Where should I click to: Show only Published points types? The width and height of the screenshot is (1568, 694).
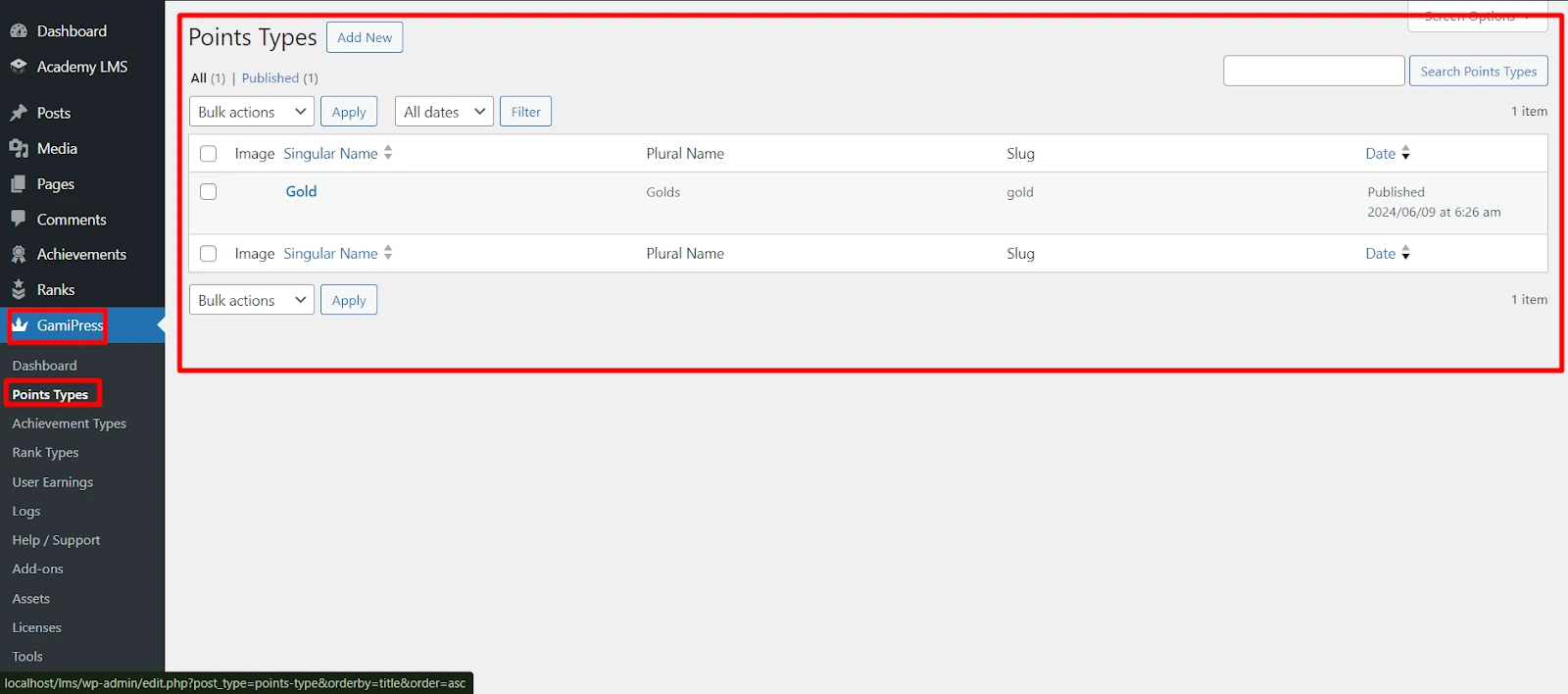coord(270,78)
